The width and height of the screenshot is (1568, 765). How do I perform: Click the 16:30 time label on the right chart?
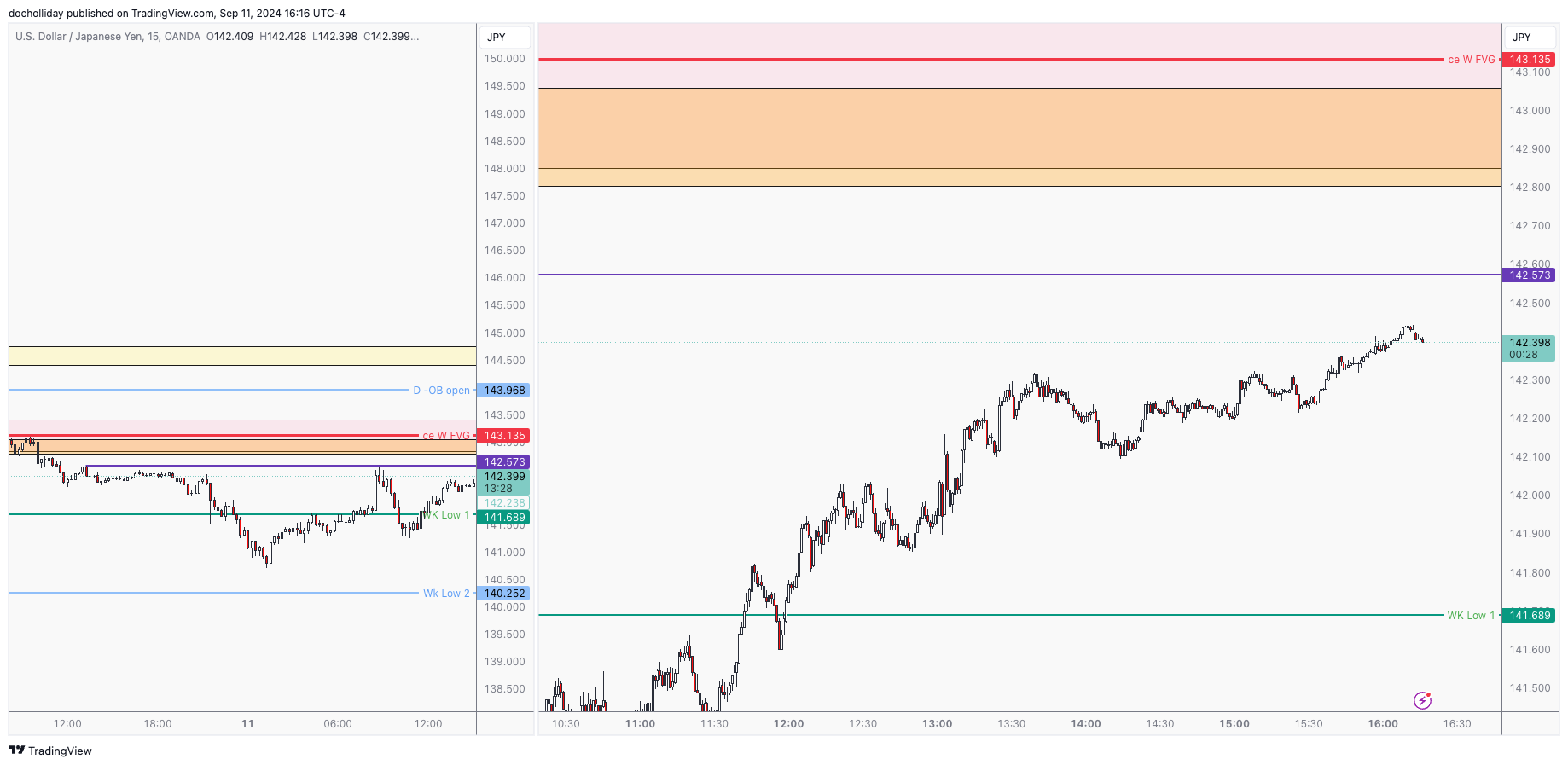[1457, 724]
